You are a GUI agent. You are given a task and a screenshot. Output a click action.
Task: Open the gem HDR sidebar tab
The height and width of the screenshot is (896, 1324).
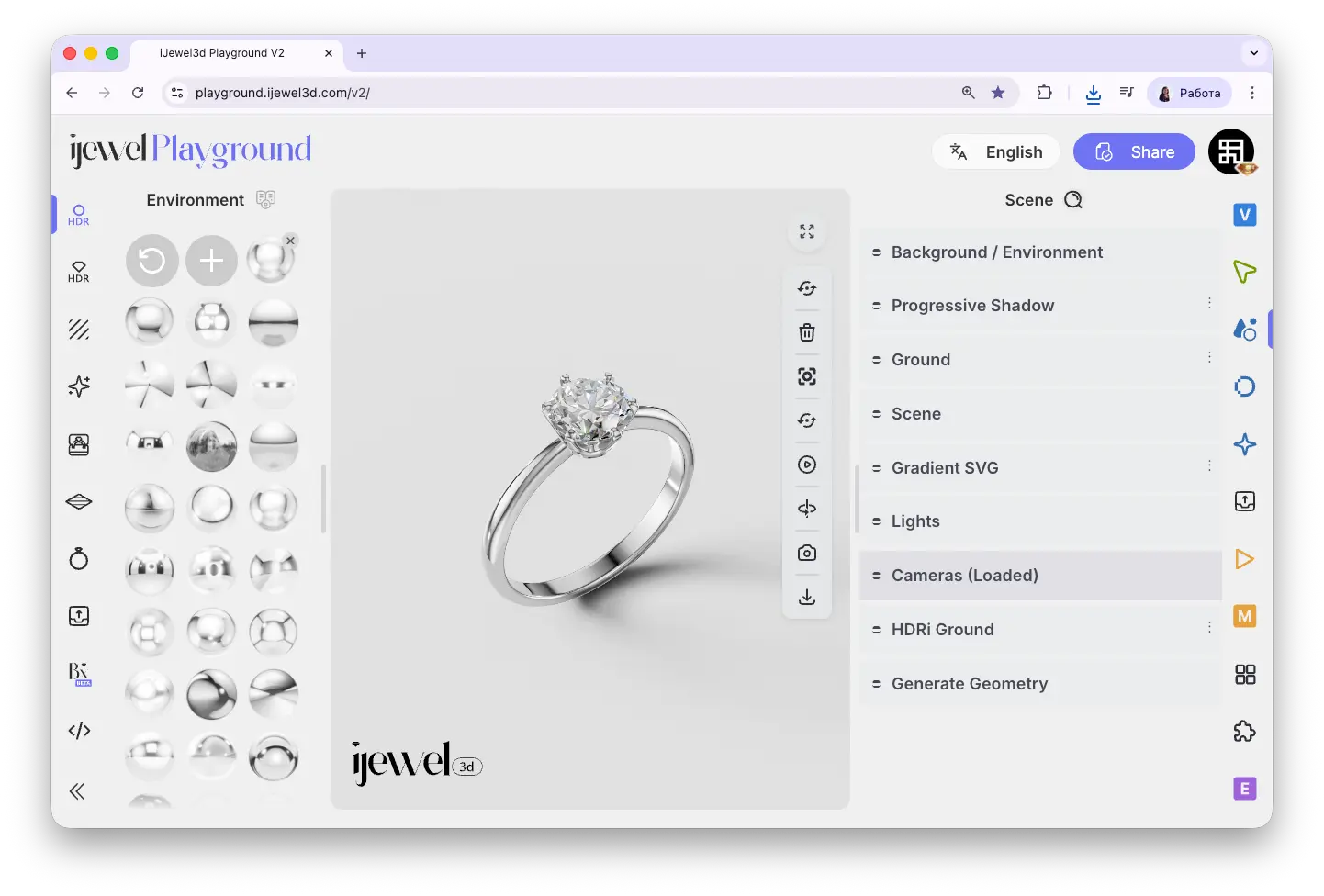[79, 272]
